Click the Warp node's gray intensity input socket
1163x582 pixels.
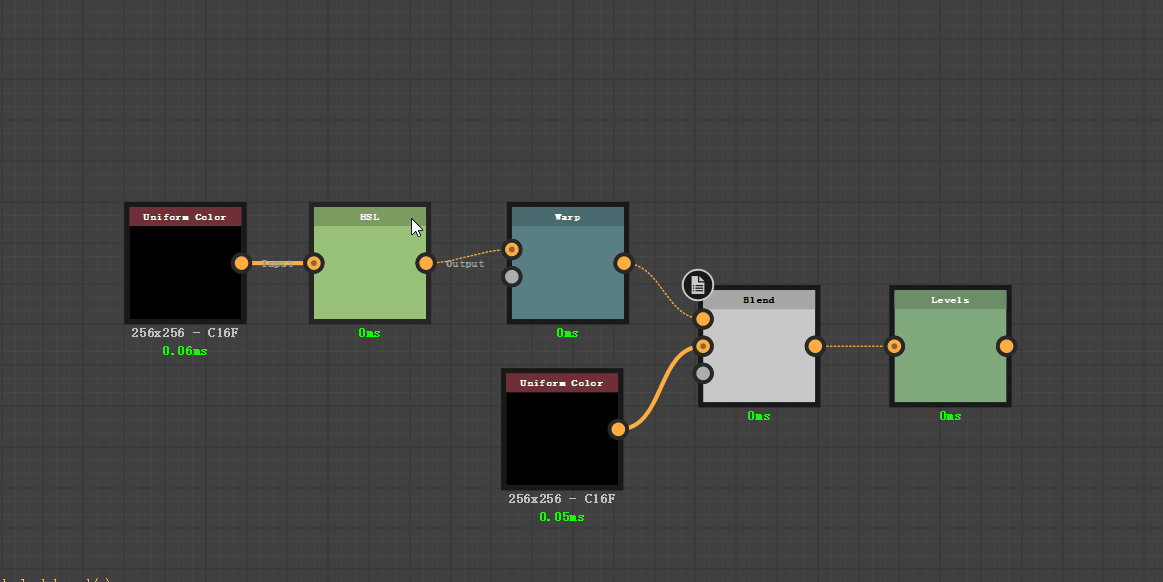pyautogui.click(x=513, y=275)
